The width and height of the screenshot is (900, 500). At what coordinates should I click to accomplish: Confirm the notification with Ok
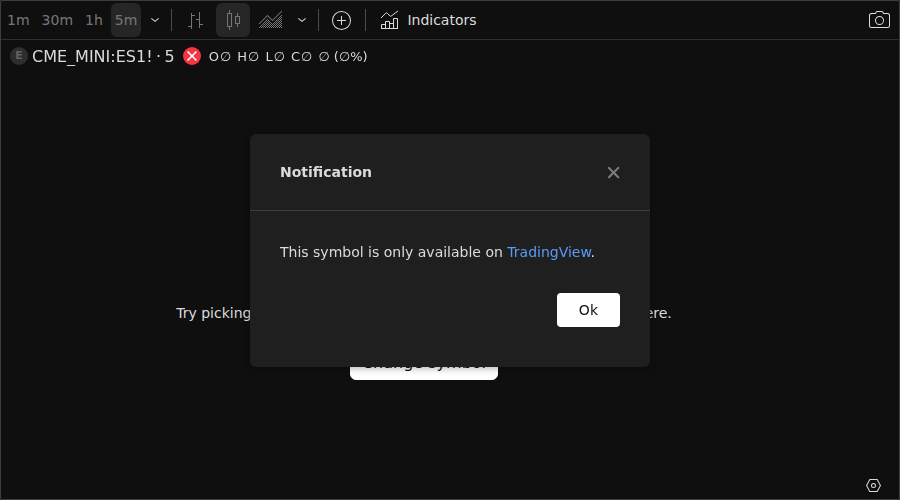[x=588, y=310]
